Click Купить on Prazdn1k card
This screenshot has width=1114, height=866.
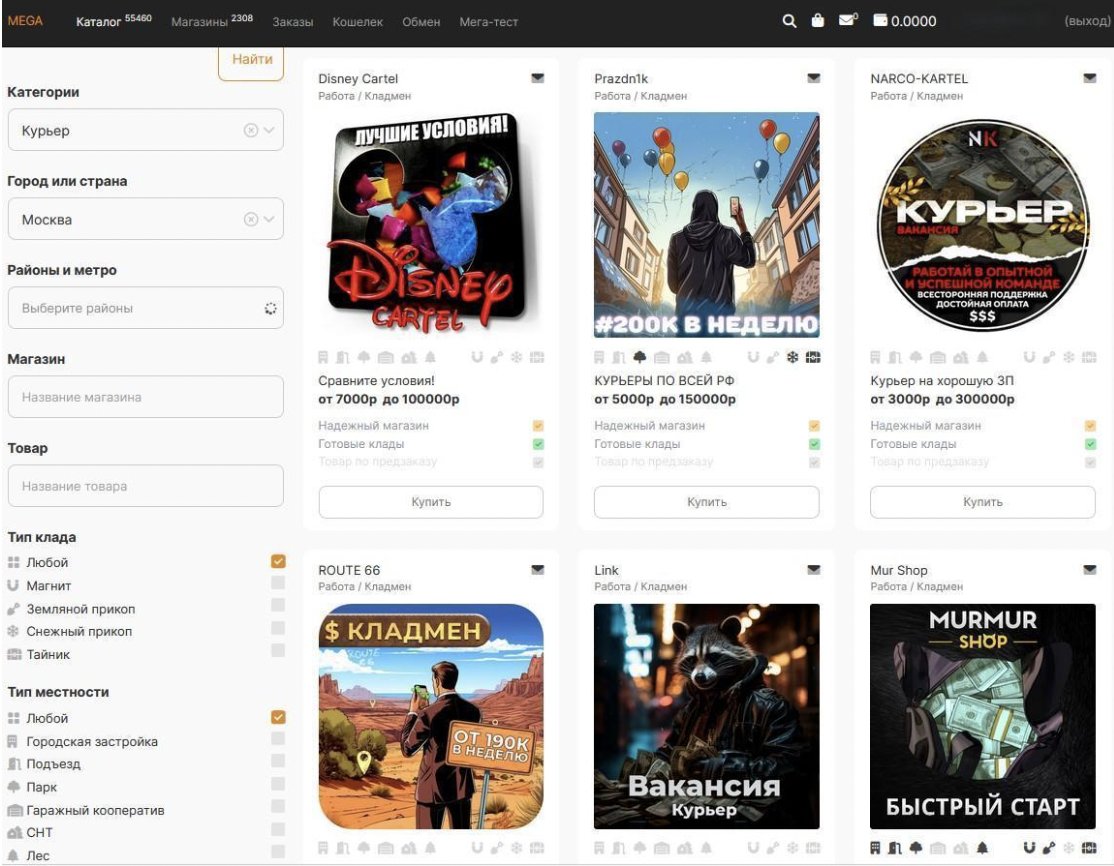[x=707, y=502]
